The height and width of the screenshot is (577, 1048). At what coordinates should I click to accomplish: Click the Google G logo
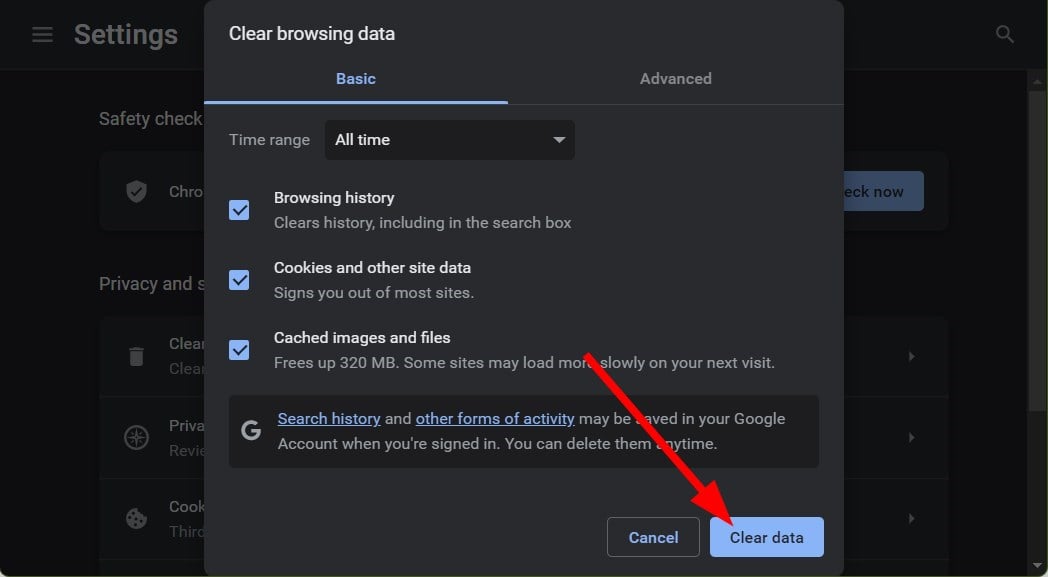click(x=251, y=430)
